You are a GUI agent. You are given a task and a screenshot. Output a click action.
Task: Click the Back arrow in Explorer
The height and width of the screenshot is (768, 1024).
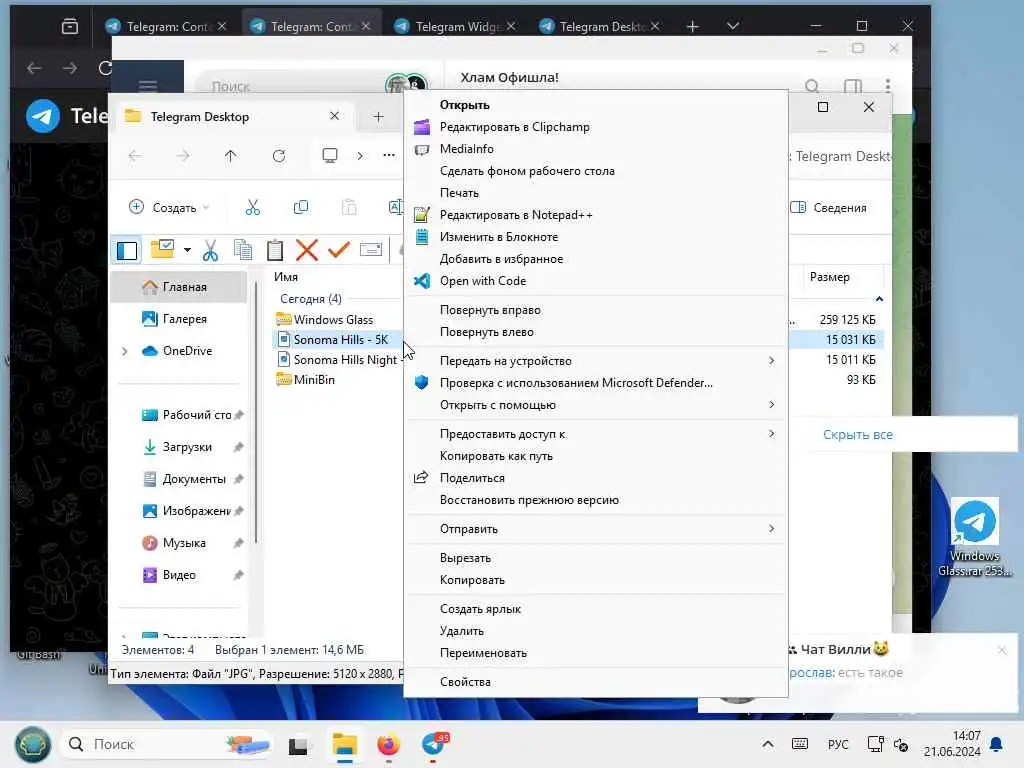135,156
